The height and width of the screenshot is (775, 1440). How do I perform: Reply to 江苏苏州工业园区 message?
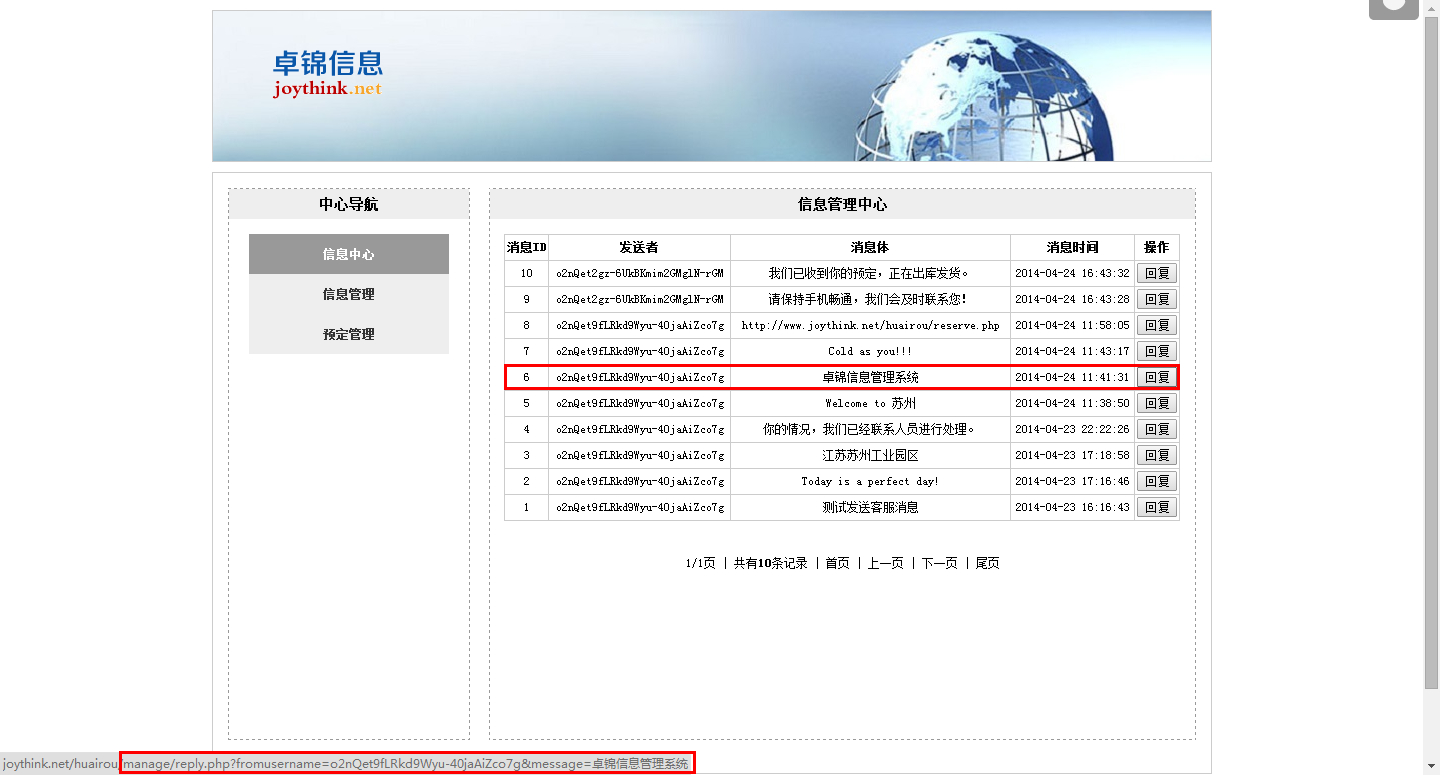(x=1157, y=455)
